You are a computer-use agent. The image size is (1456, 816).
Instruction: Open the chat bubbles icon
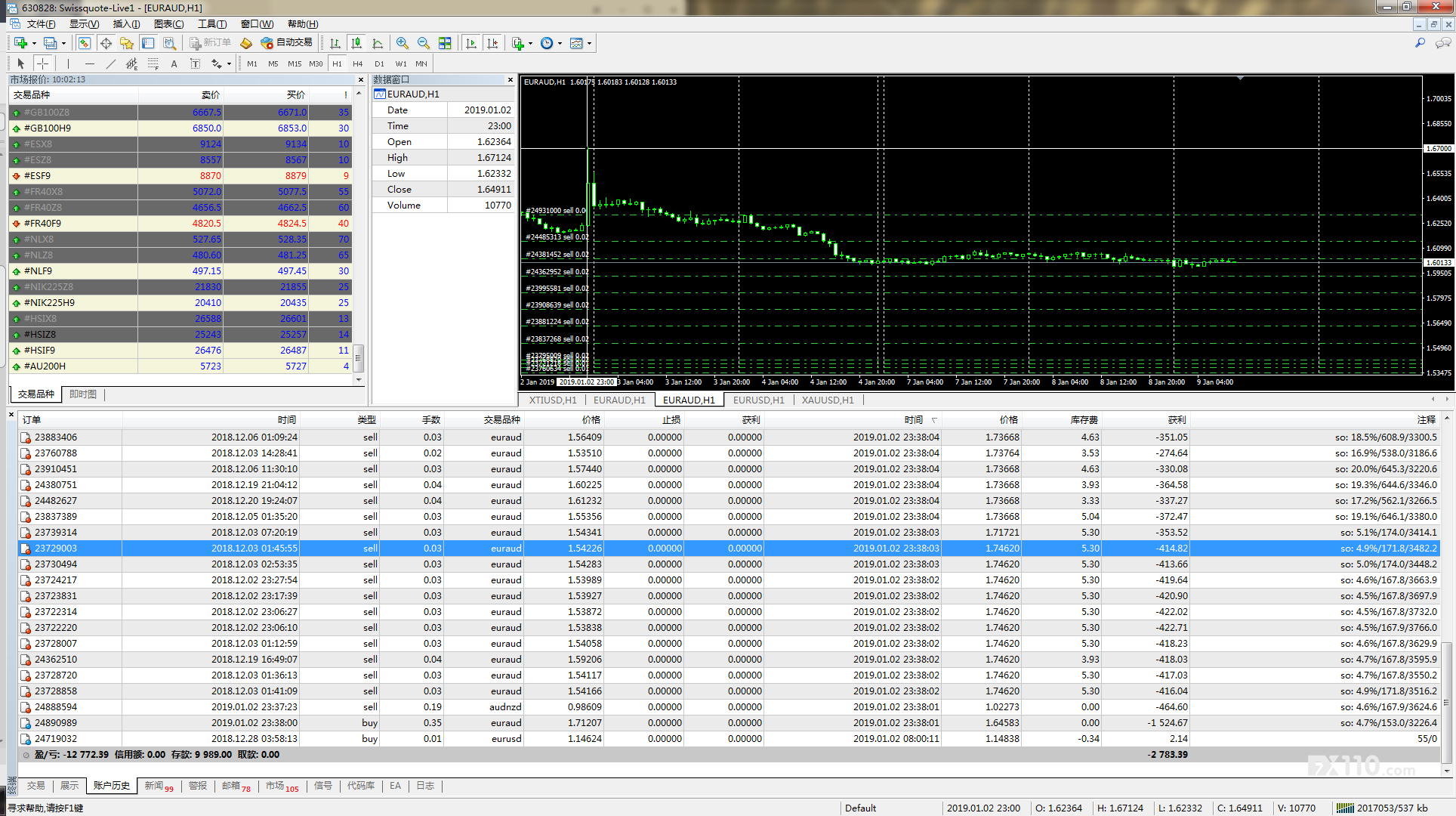pyautogui.click(x=1443, y=43)
